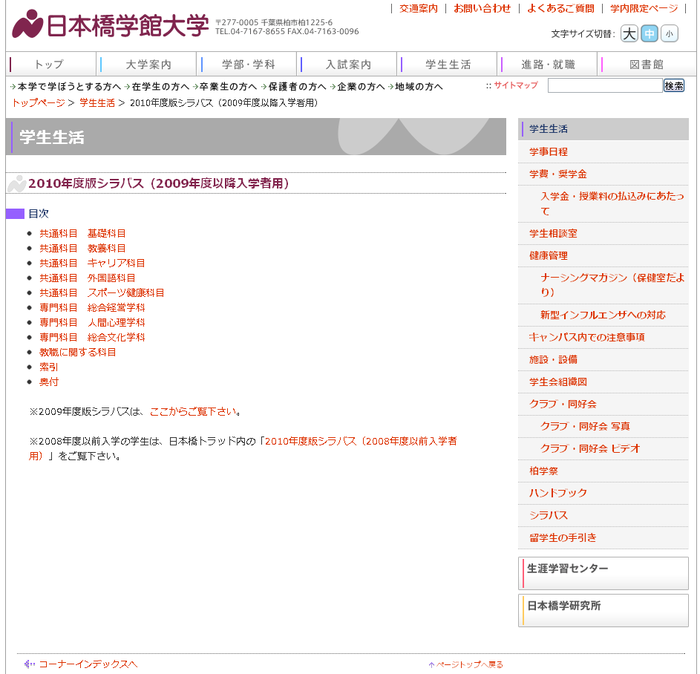Set text size to medium (中)
Viewport: 700px width, 674px height.
[x=649, y=34]
